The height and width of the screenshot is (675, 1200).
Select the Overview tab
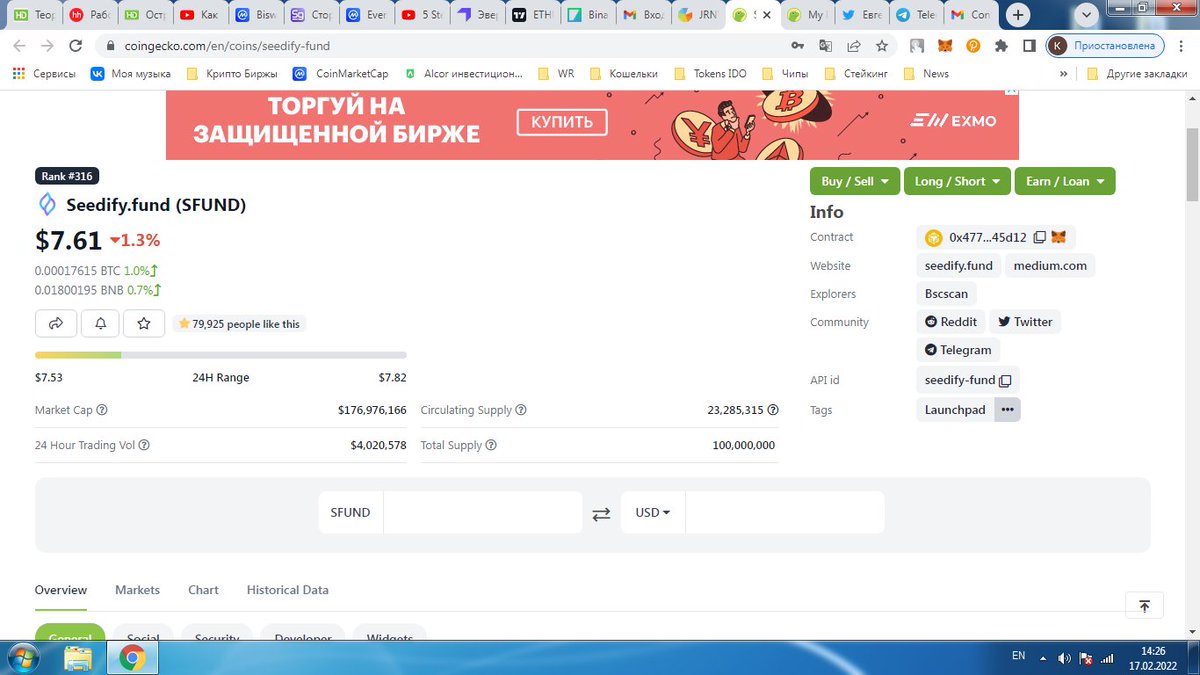(x=61, y=590)
